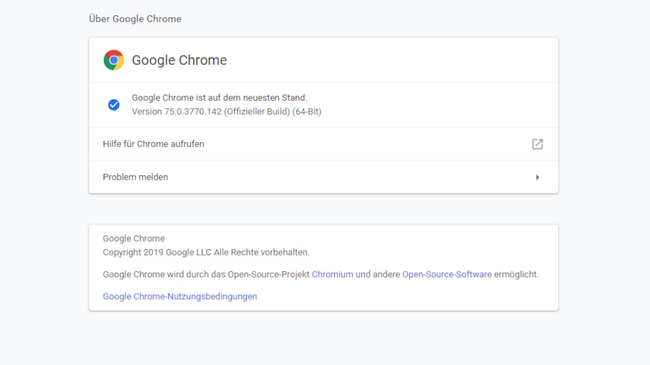Click the 'Google Chrome' label above the copyright line

tap(134, 238)
